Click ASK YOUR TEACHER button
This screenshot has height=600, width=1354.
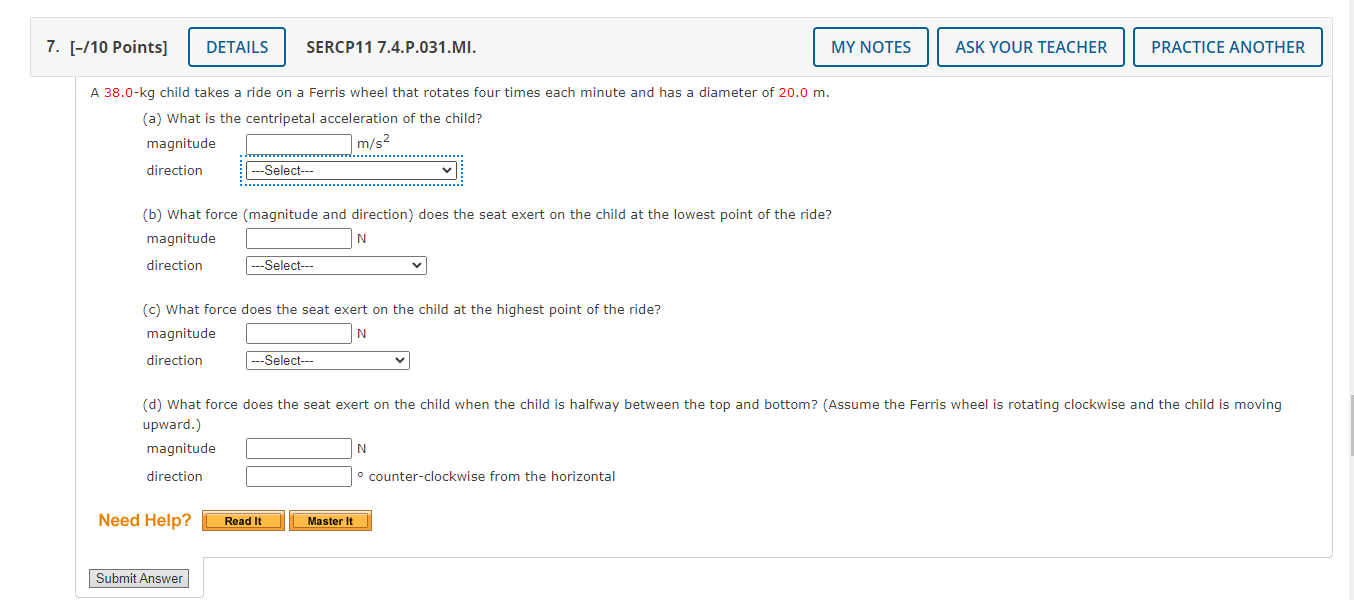(1030, 46)
